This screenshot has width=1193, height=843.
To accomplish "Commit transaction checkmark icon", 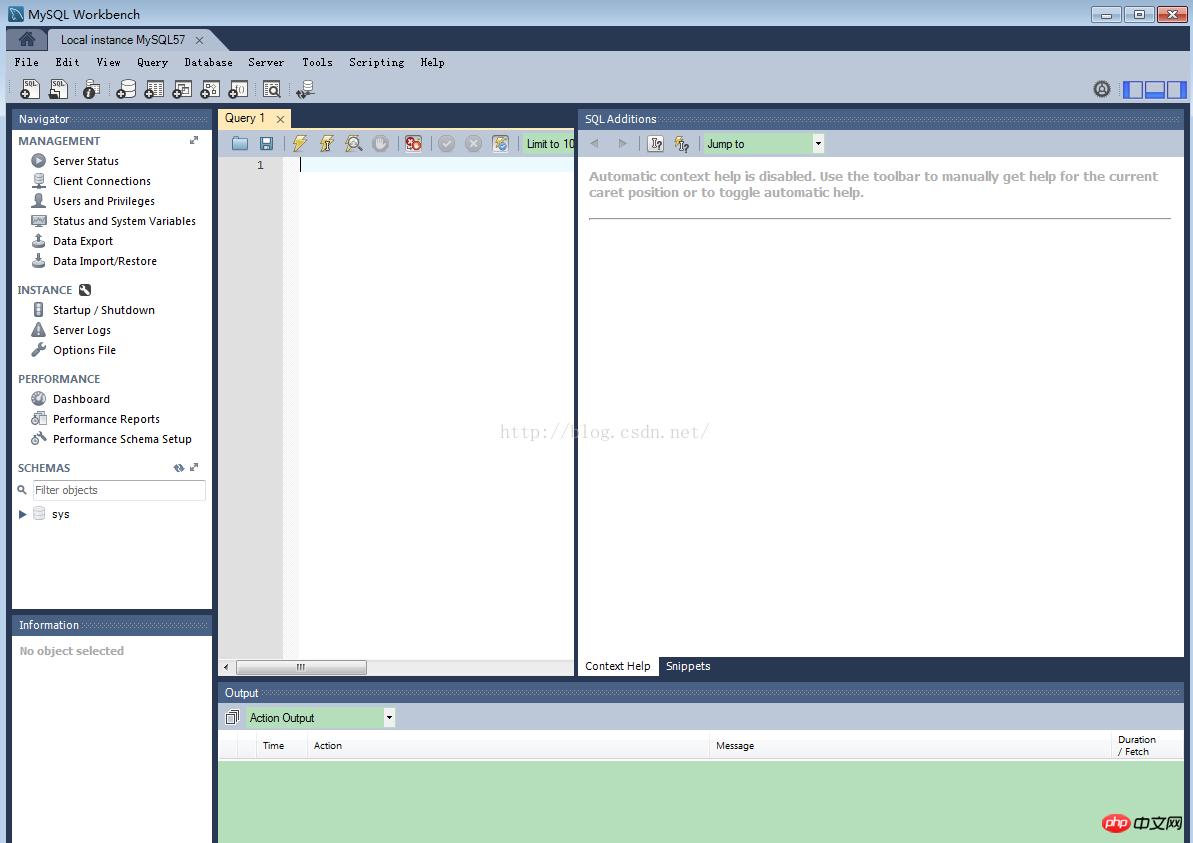I will 447,143.
